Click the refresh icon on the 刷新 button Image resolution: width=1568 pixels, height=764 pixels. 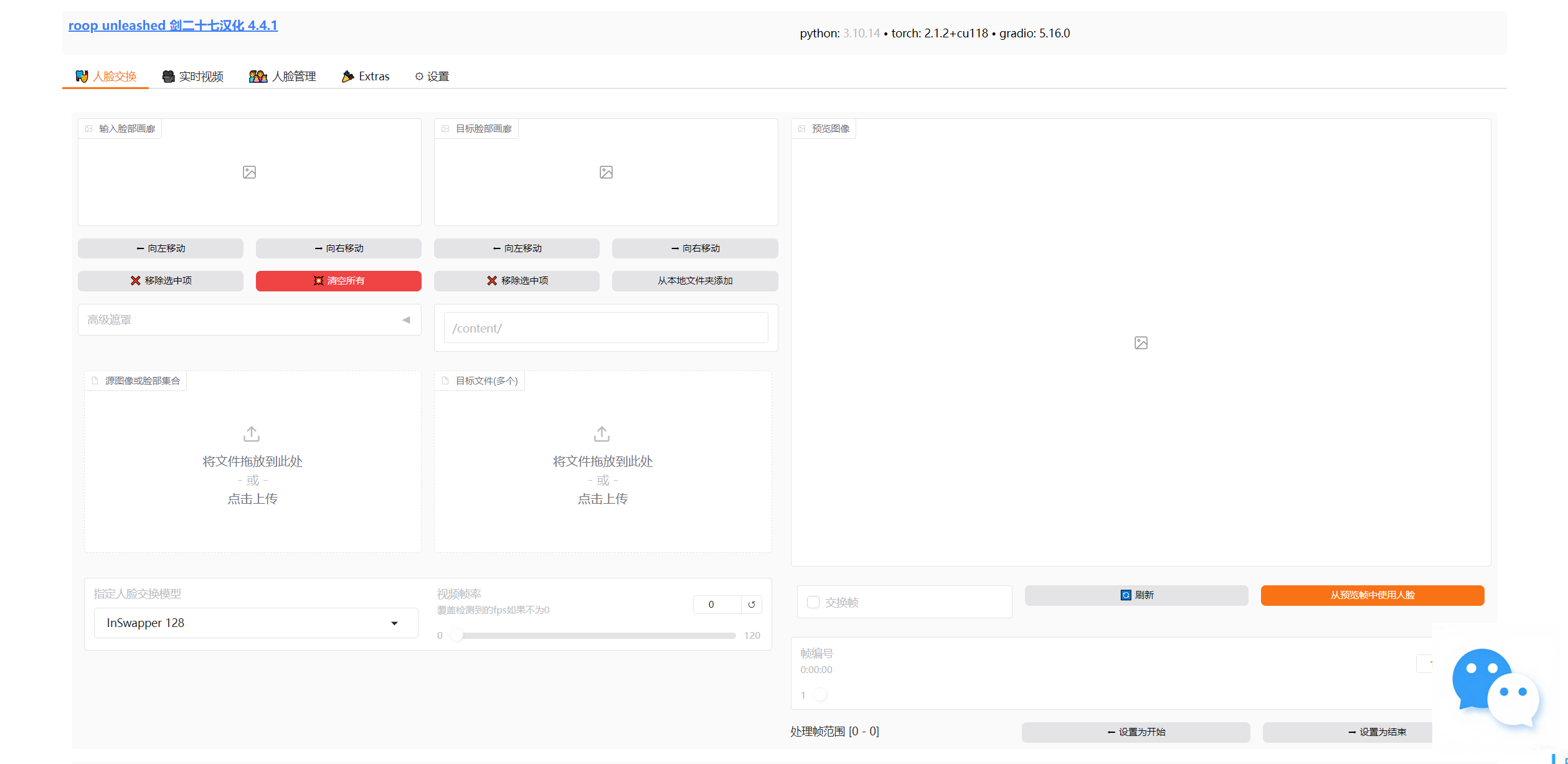1125,595
